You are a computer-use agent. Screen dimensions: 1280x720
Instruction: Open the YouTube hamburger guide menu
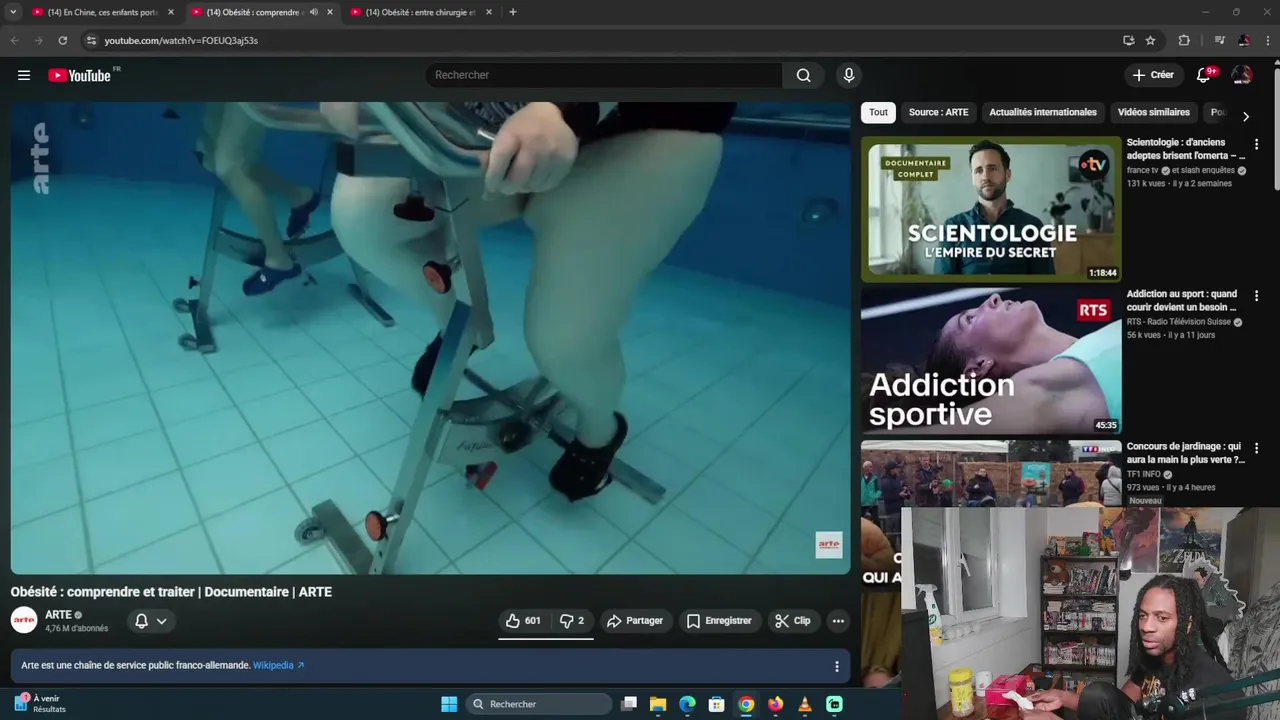[x=24, y=75]
